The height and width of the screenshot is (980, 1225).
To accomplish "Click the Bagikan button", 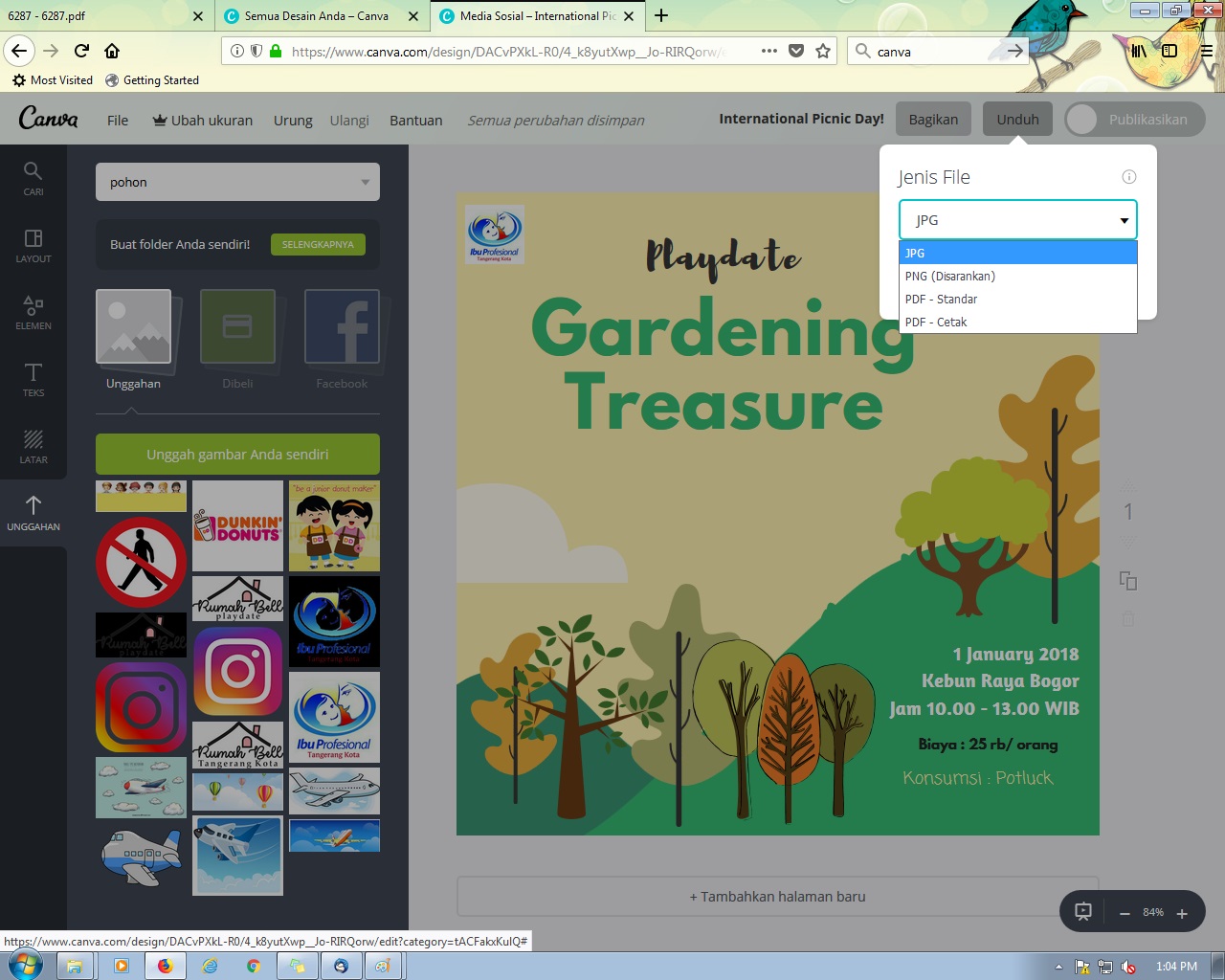I will (x=933, y=119).
